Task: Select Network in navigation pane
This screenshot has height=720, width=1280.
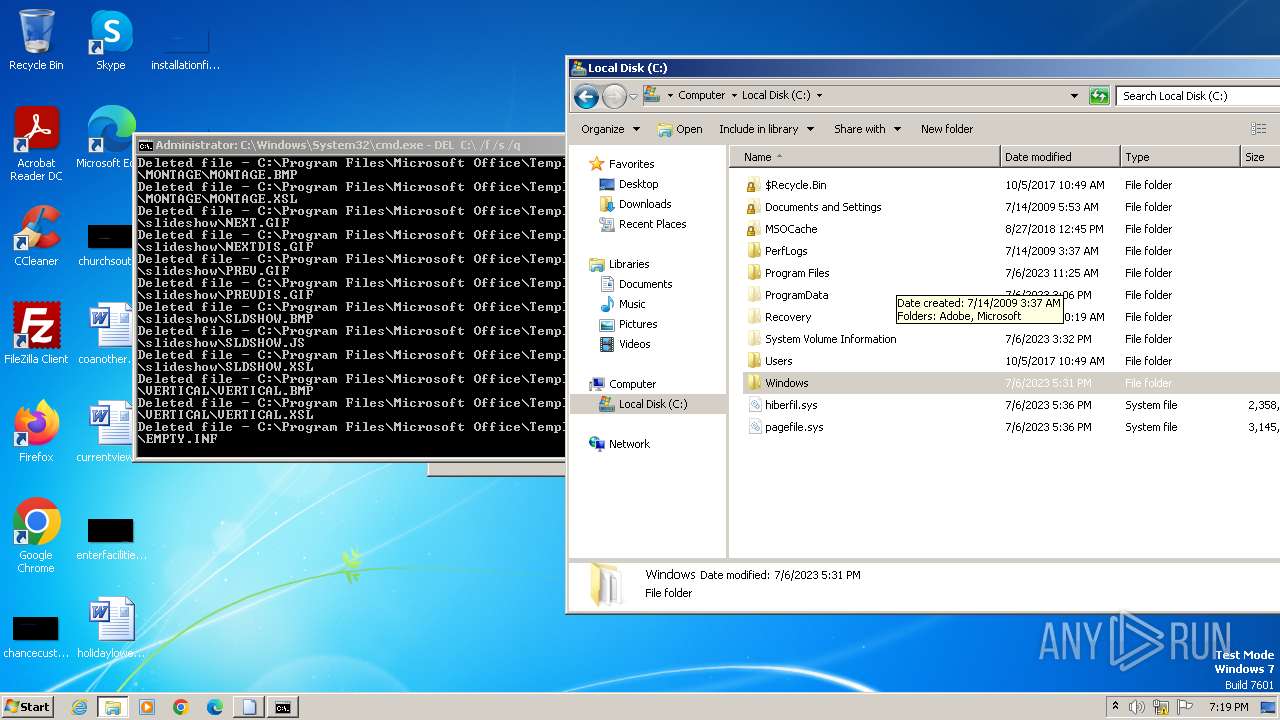Action: click(629, 444)
